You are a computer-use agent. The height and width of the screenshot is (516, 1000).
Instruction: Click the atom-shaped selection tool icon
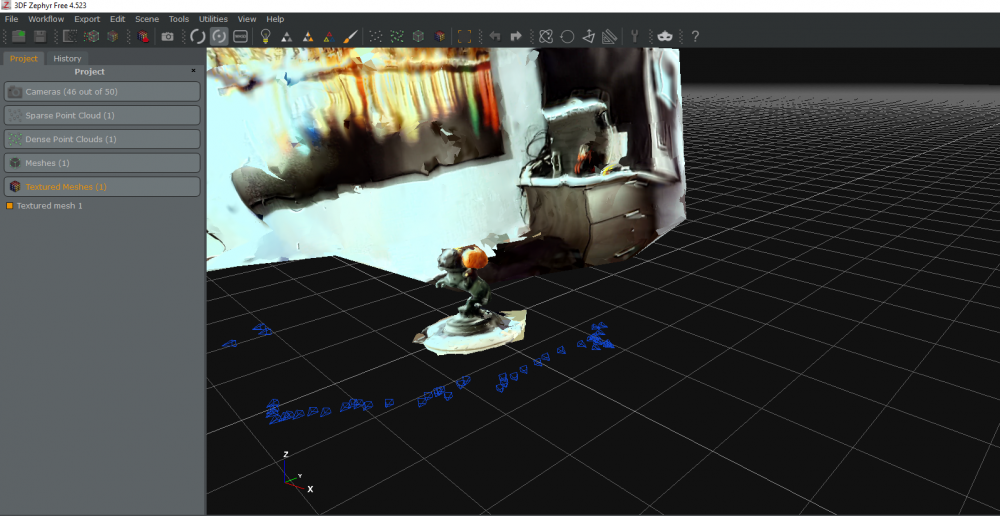pyautogui.click(x=545, y=36)
